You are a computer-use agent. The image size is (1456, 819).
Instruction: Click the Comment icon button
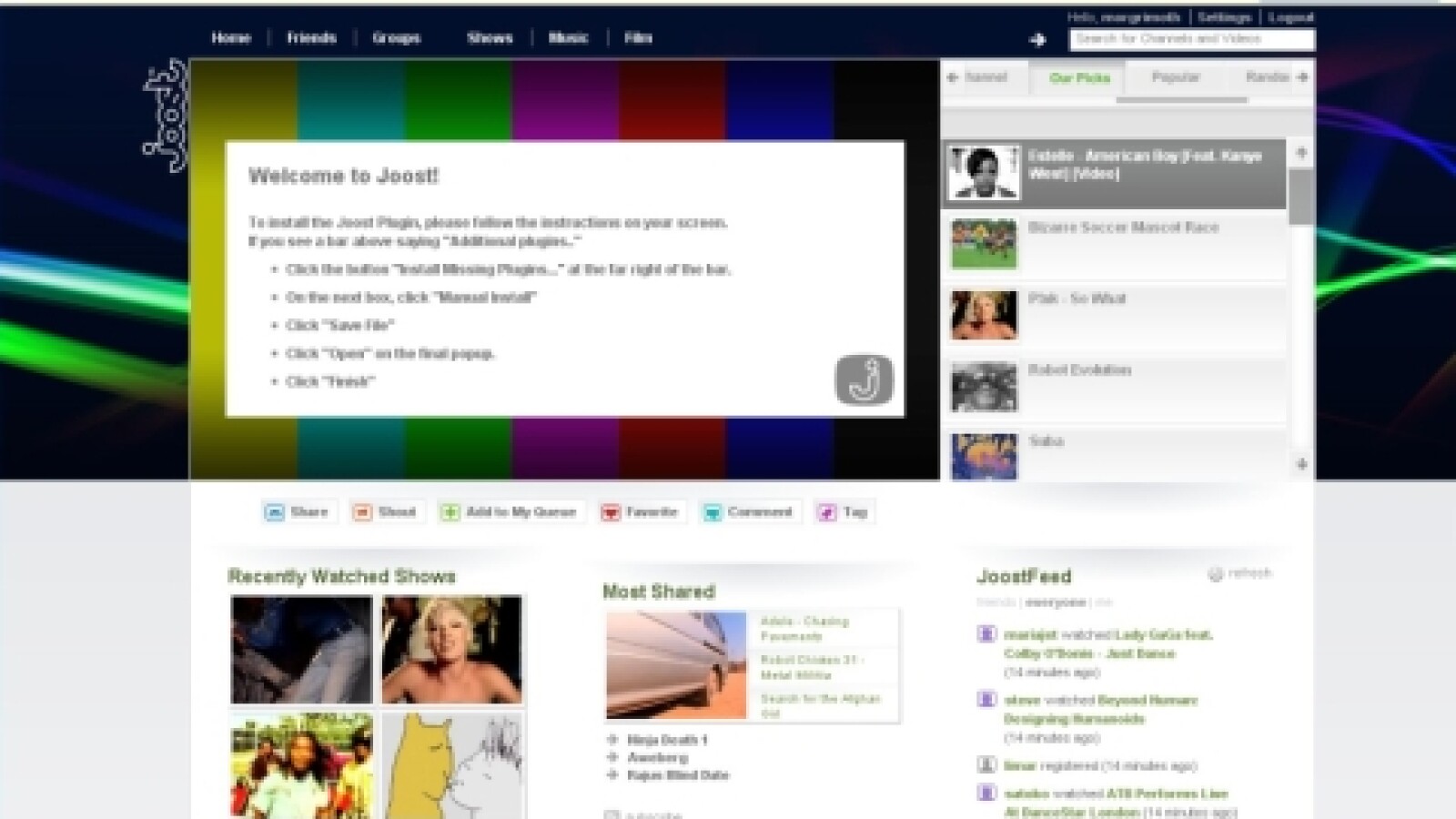tap(712, 512)
